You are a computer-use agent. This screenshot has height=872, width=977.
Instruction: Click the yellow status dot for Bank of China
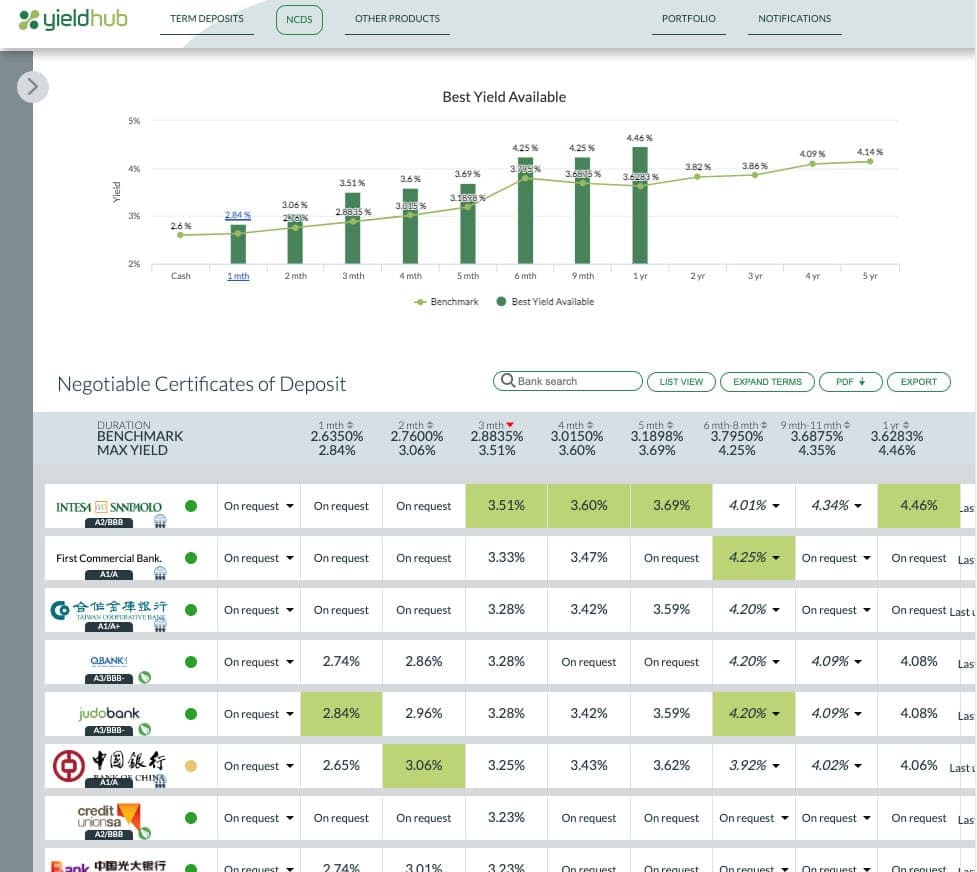click(191, 766)
